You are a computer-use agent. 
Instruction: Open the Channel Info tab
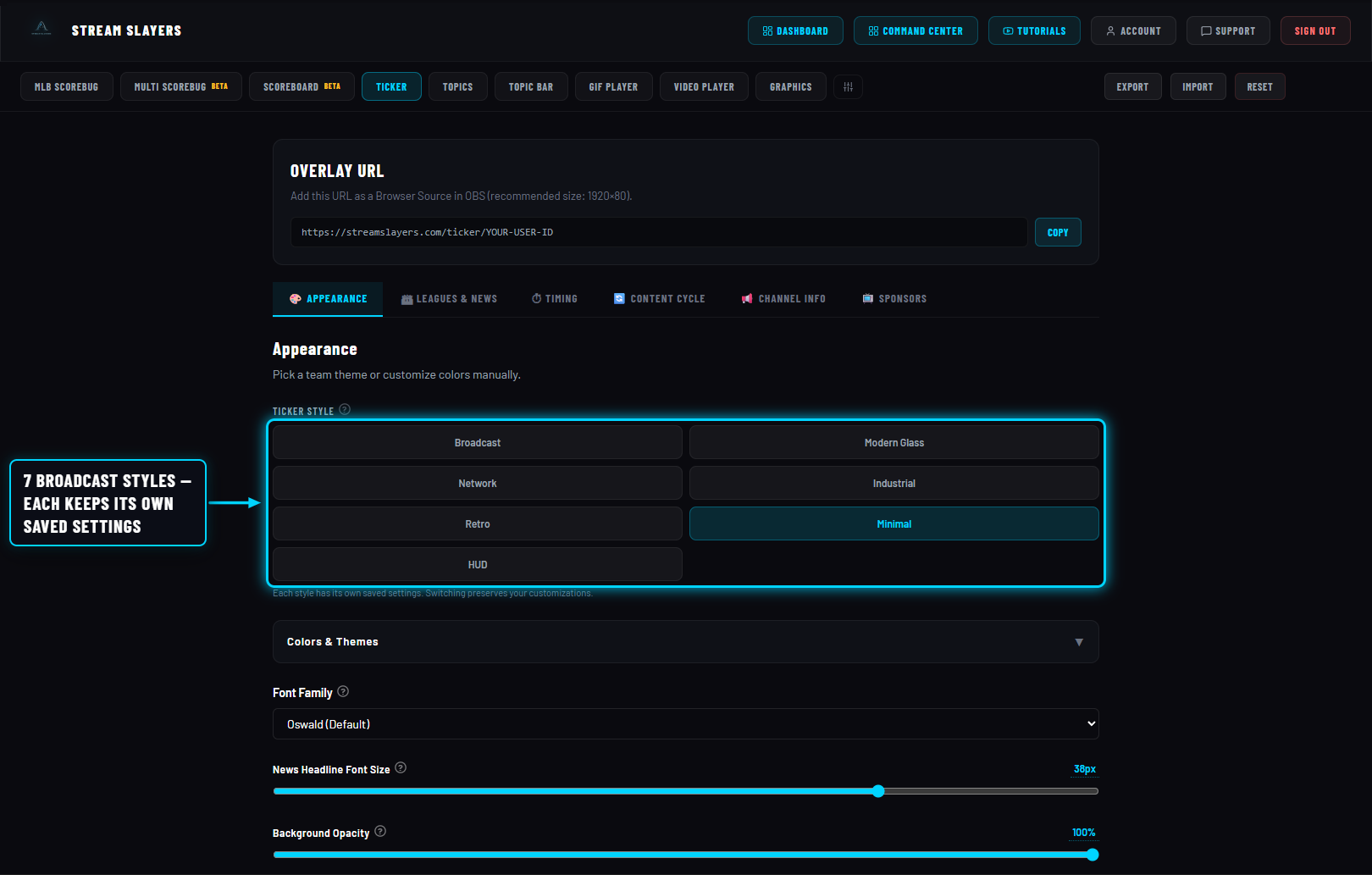(x=783, y=299)
